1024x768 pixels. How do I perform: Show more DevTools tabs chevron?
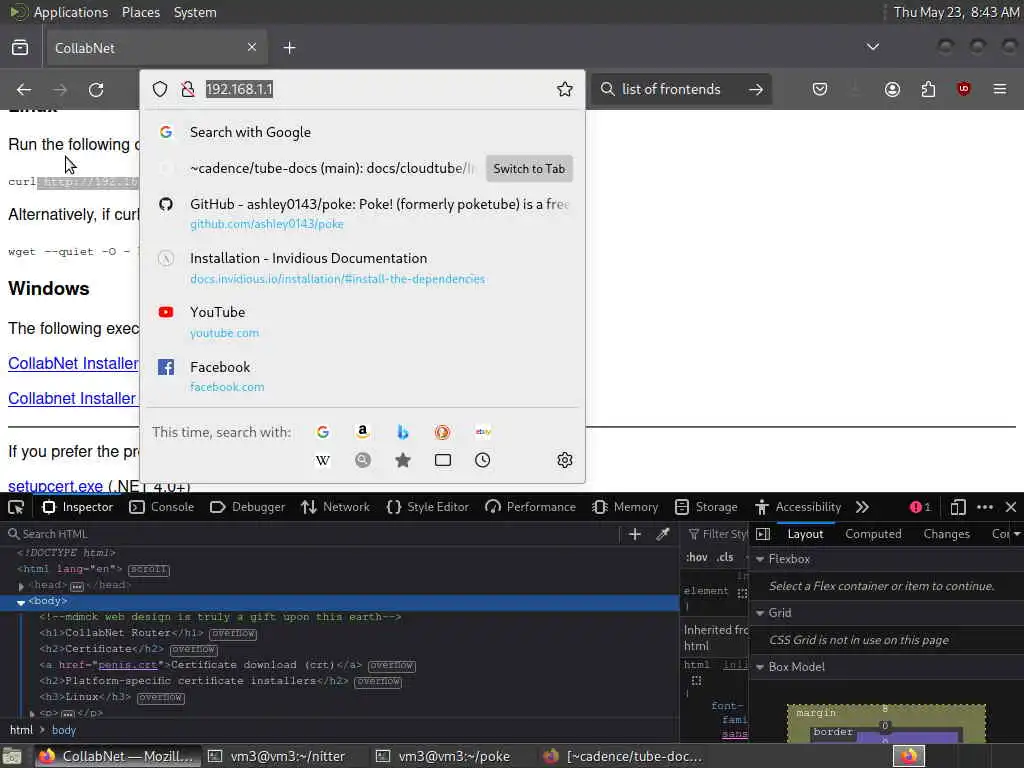pos(863,507)
